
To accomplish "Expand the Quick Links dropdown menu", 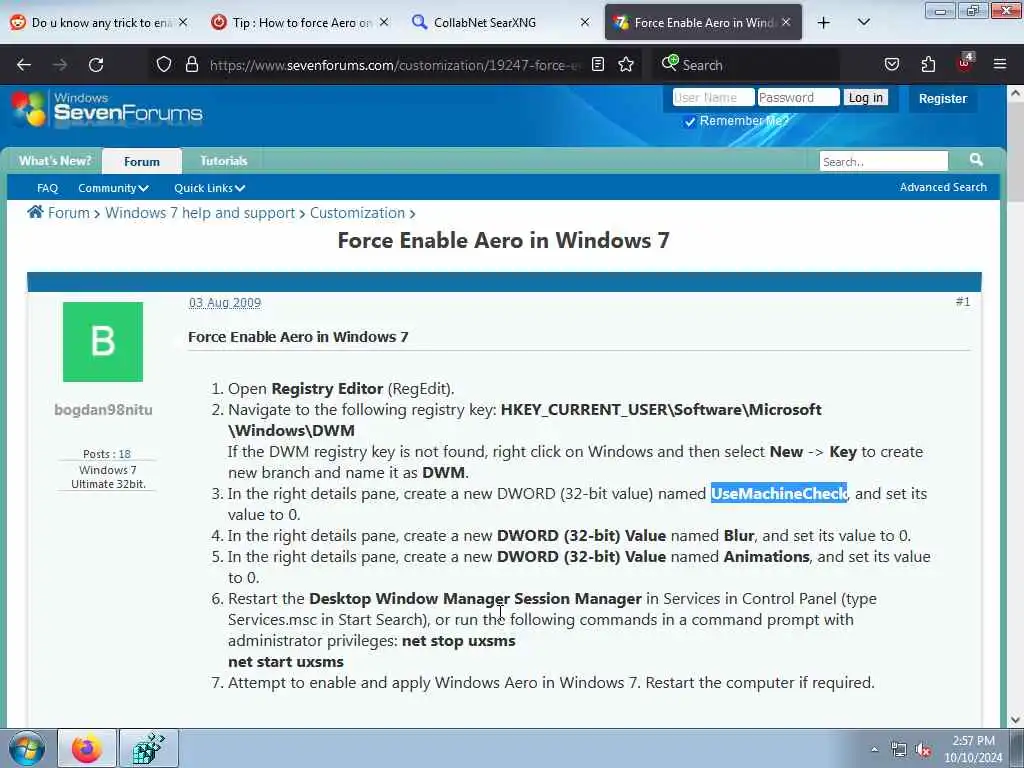I will pos(209,188).
